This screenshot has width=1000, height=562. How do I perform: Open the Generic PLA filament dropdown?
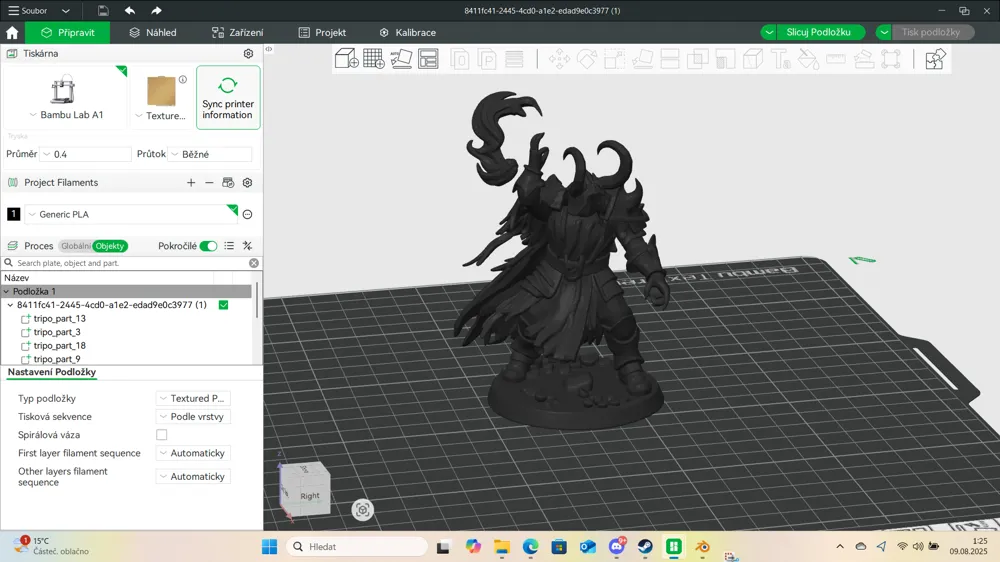[x=131, y=214]
